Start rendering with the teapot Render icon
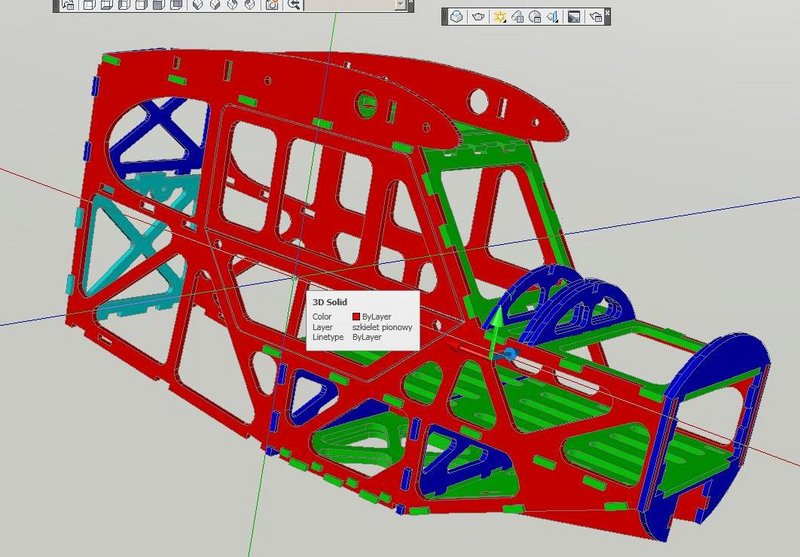Screen dimensions: 800x557 tap(478, 17)
